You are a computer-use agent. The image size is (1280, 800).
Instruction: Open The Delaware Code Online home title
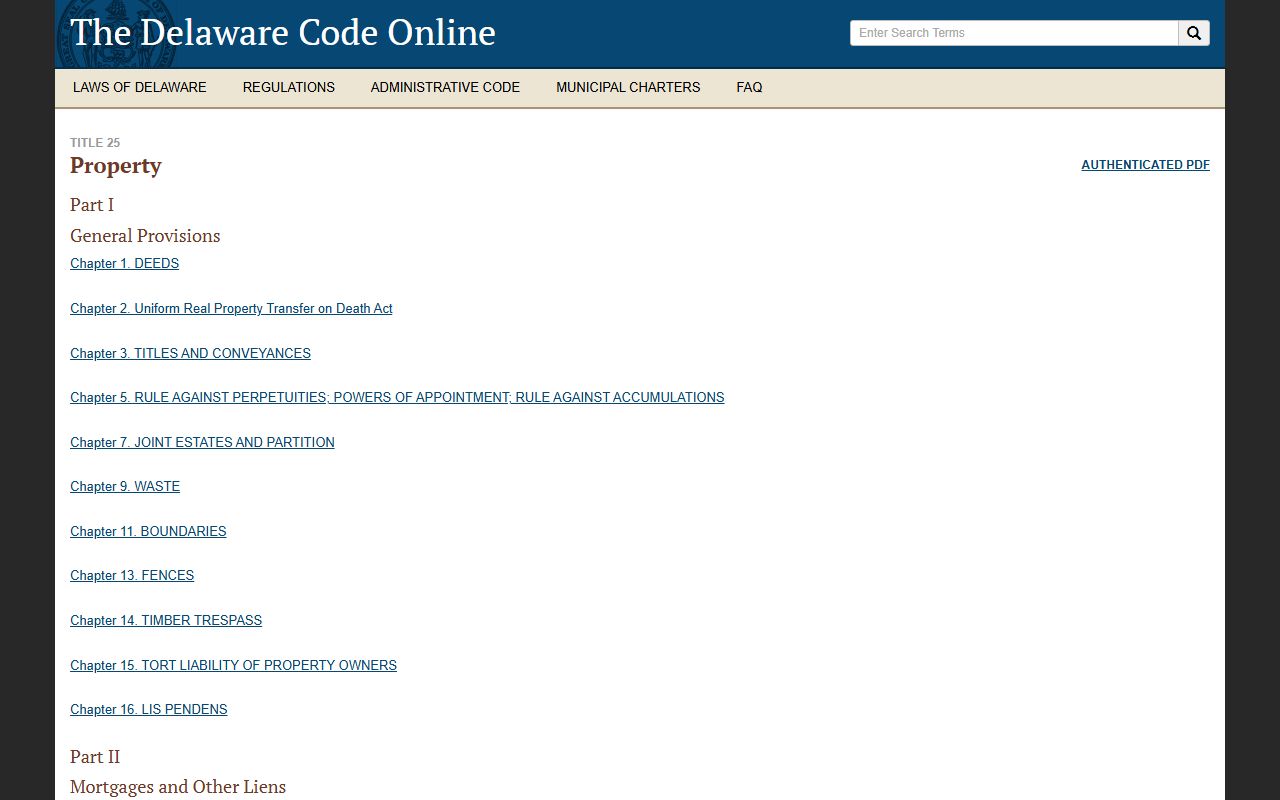click(283, 32)
